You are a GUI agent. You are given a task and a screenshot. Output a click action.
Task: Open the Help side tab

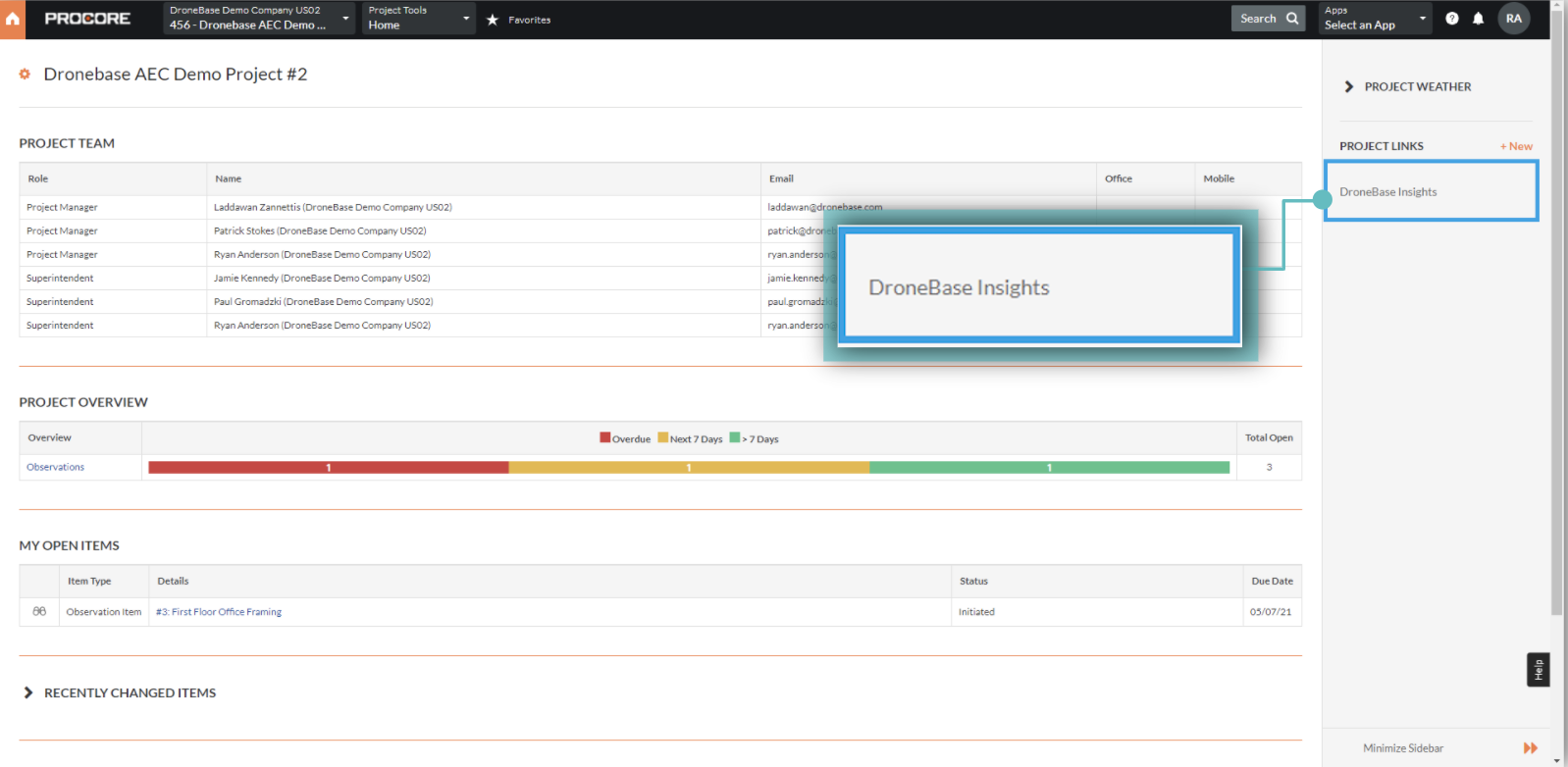point(1538,670)
